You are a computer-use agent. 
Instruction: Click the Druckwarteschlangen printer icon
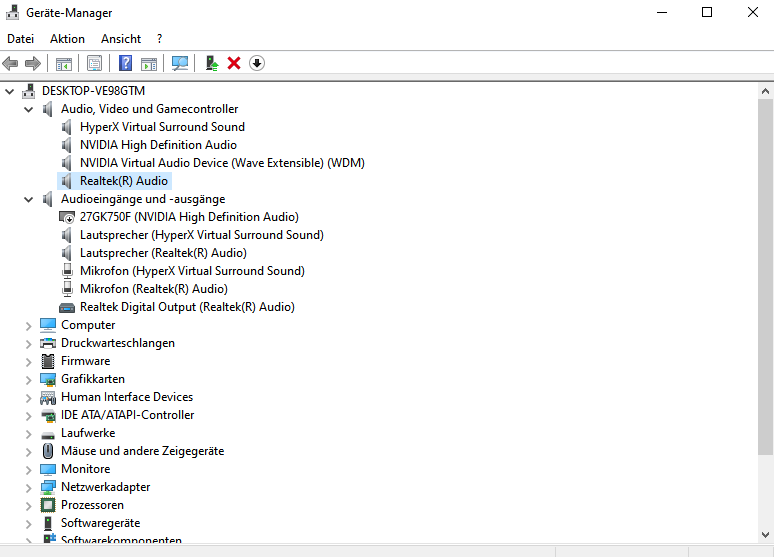tap(48, 343)
